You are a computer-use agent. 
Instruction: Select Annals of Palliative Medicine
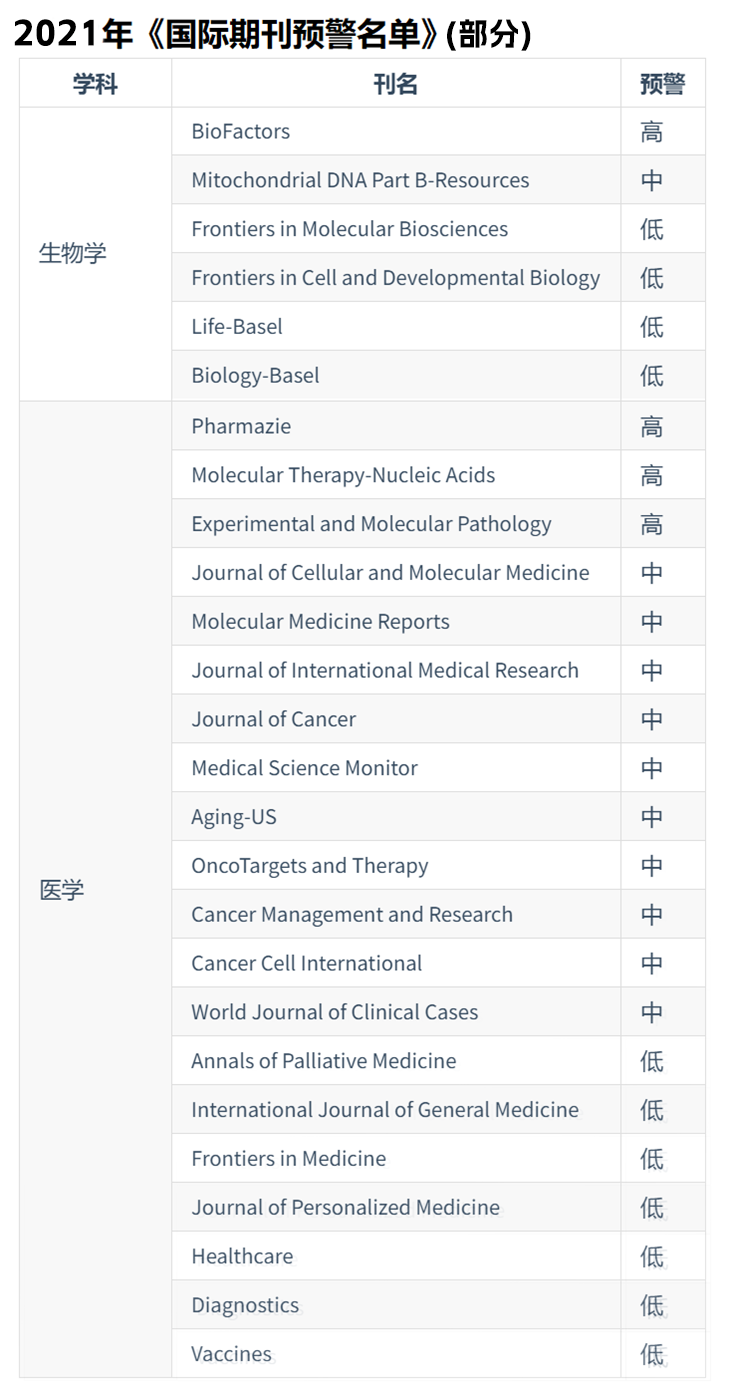pyautogui.click(x=323, y=1061)
